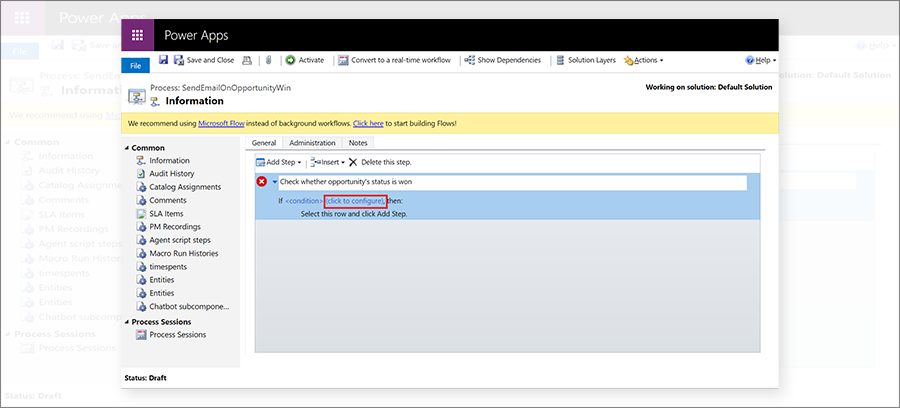Activate the workflow process
The width and height of the screenshot is (900, 408).
(x=305, y=60)
